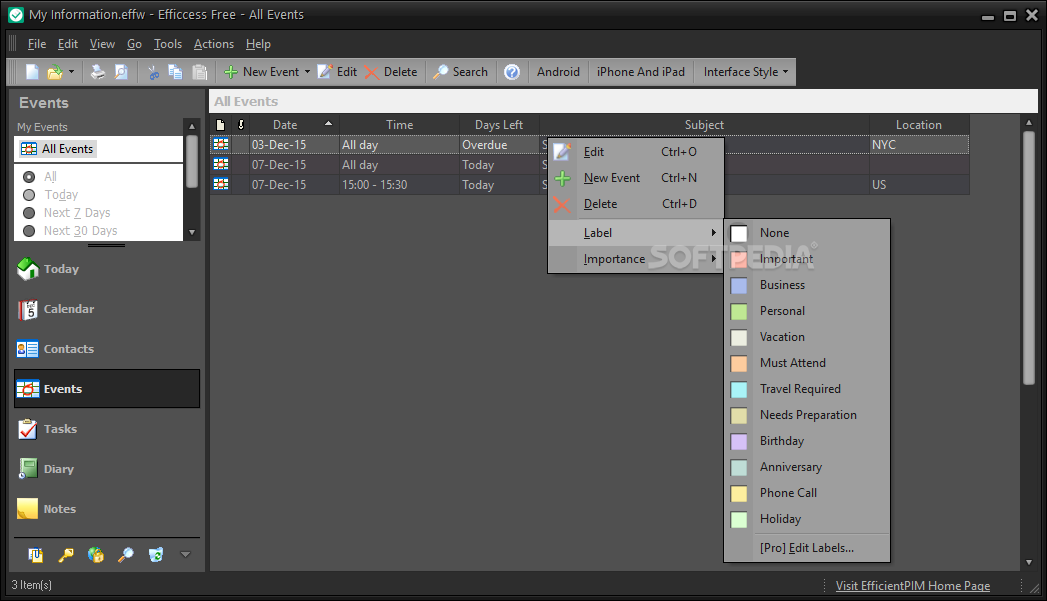Open the Today section in sidebar
1047x601 pixels.
(107, 269)
